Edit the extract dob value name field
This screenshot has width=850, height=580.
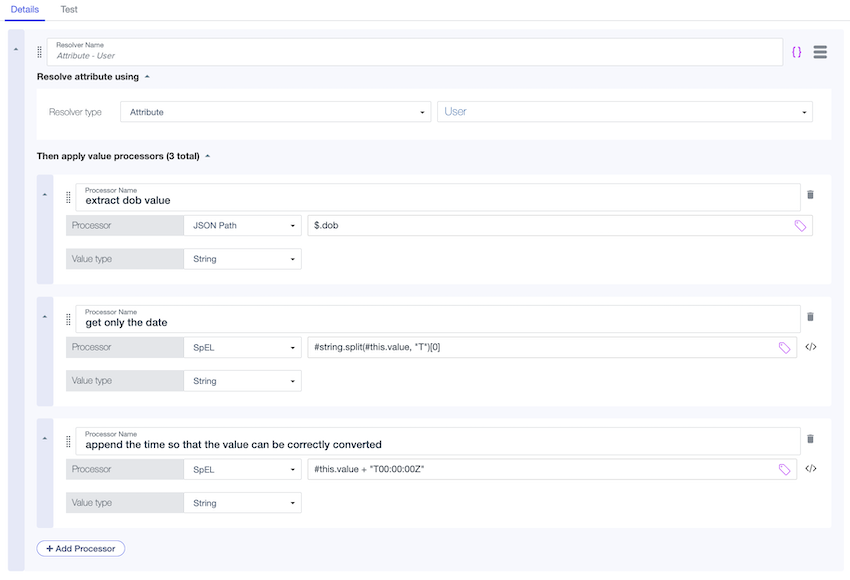tap(438, 197)
